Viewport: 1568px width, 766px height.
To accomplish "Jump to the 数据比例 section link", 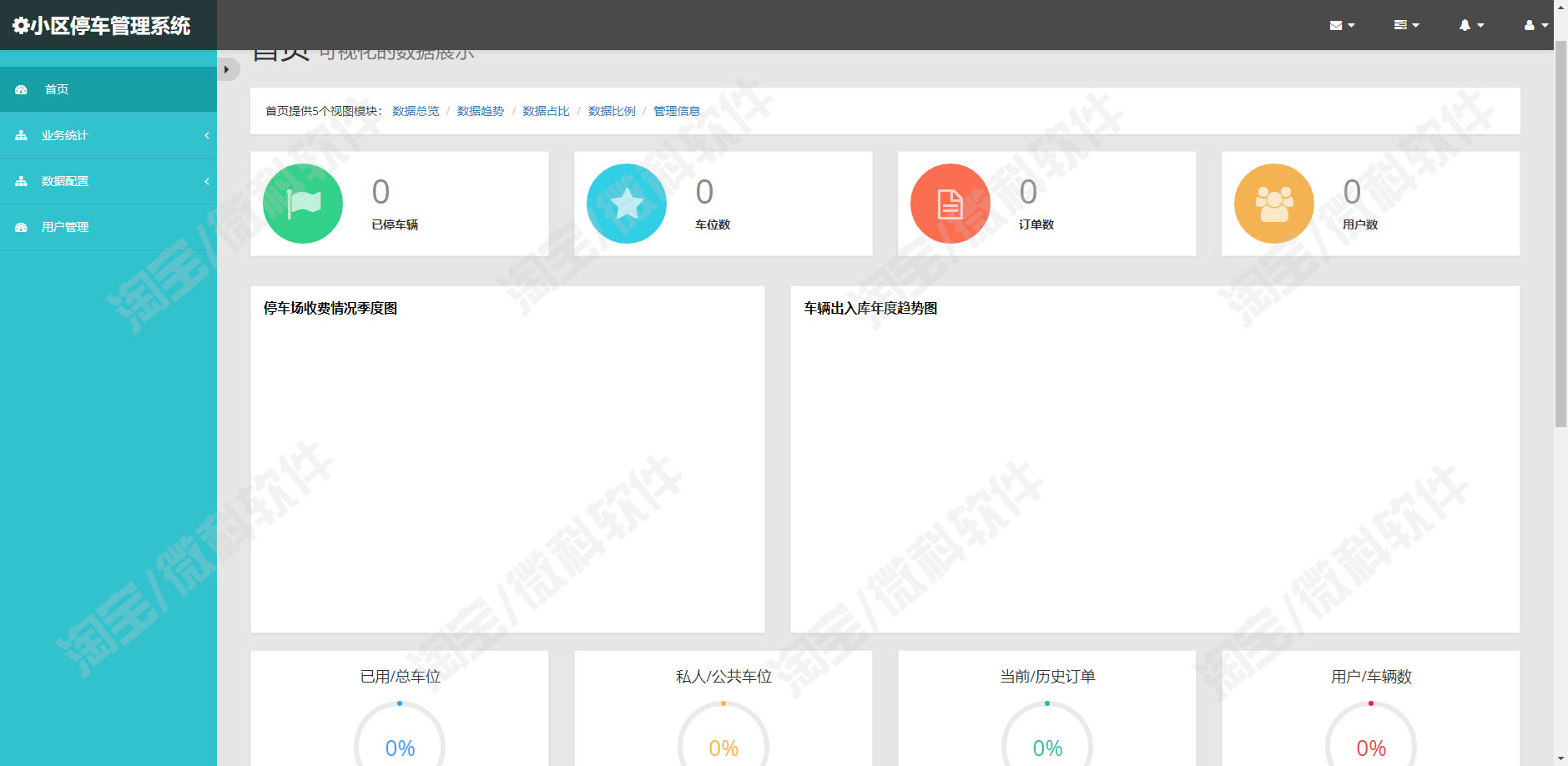I will tap(612, 111).
